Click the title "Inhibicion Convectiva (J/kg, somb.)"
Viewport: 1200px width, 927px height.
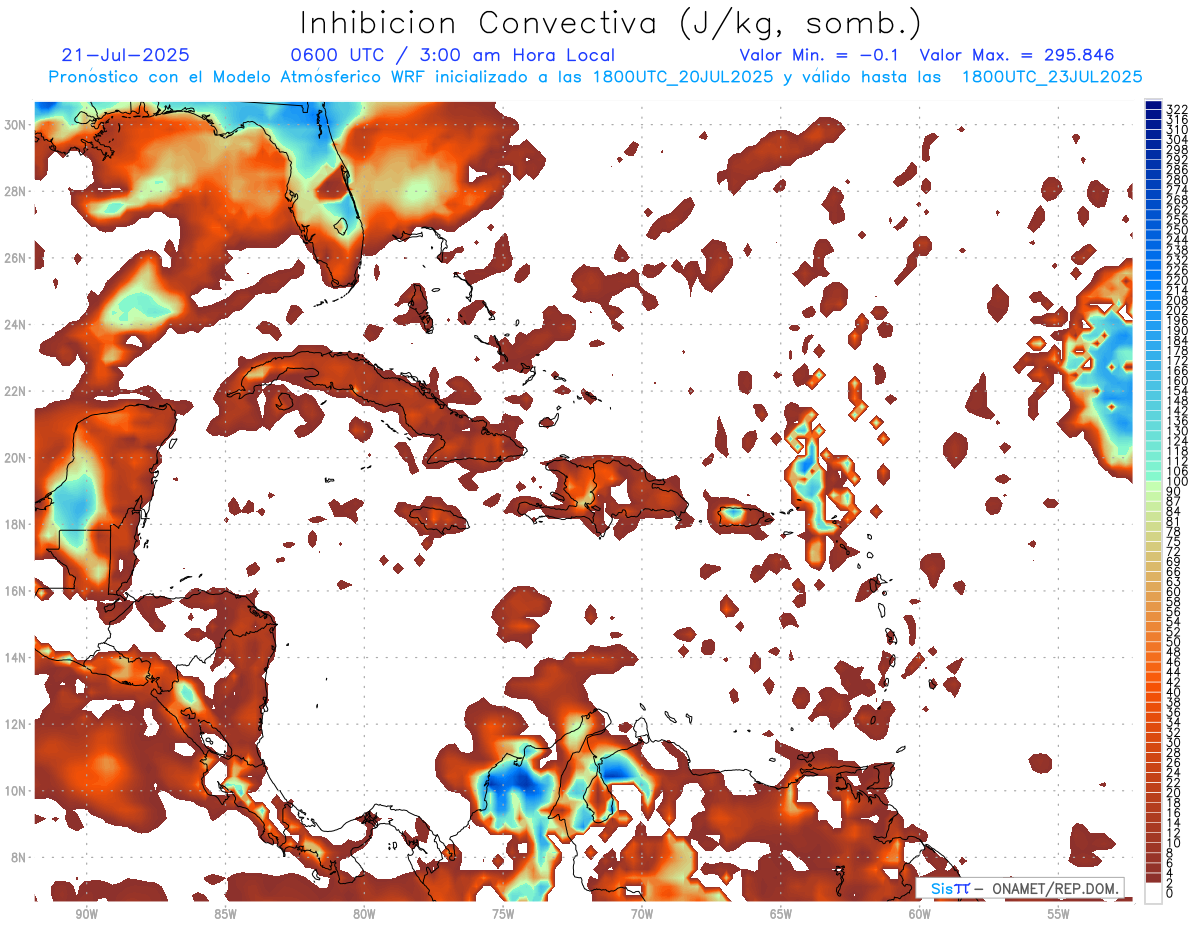(x=611, y=24)
